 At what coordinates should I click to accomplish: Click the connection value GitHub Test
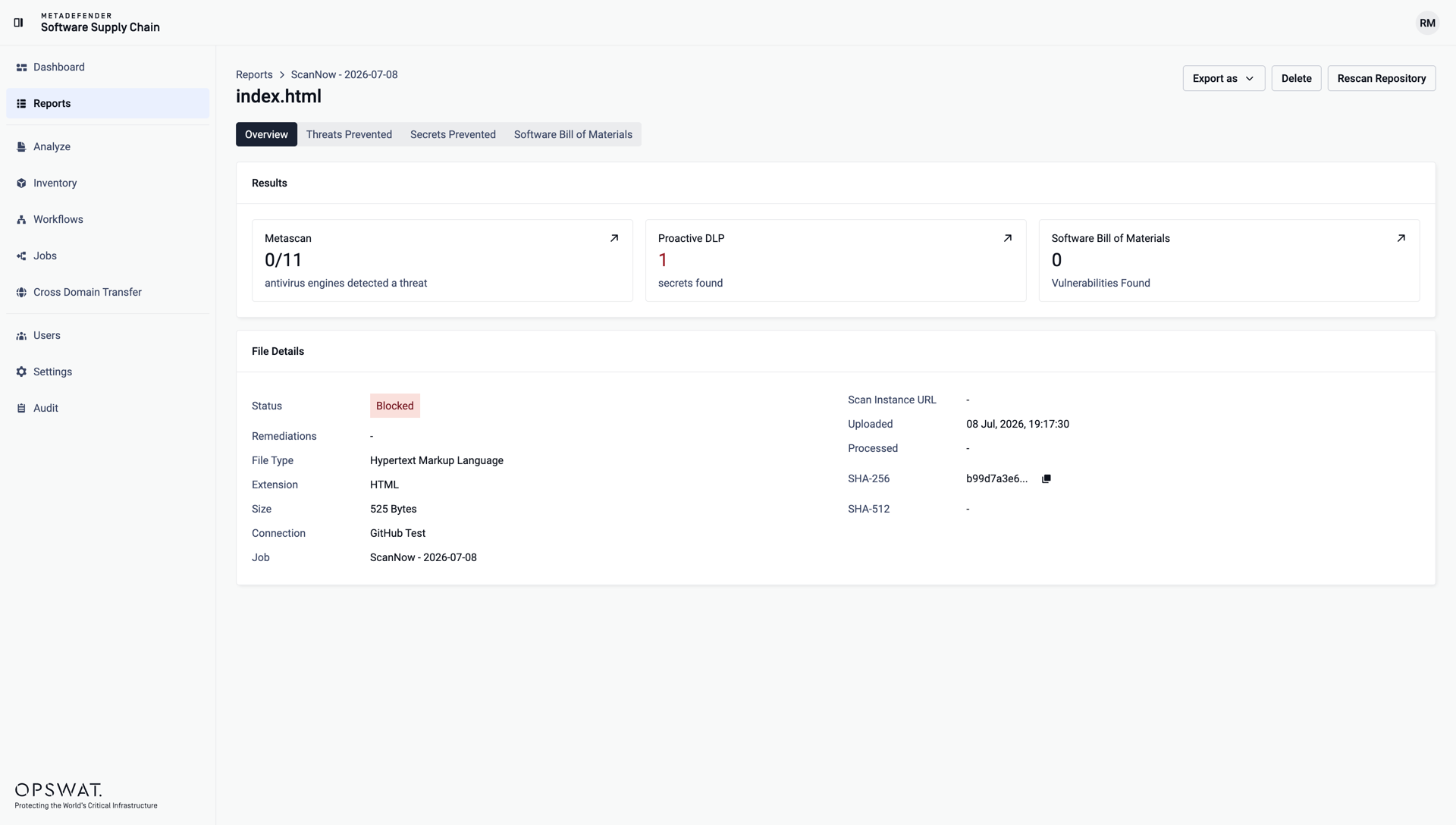(x=397, y=534)
